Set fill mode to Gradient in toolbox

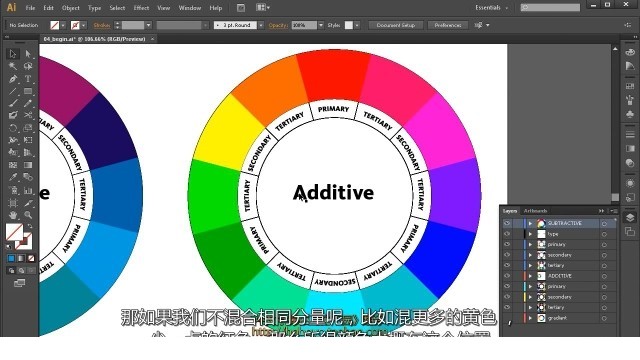click(x=21, y=258)
